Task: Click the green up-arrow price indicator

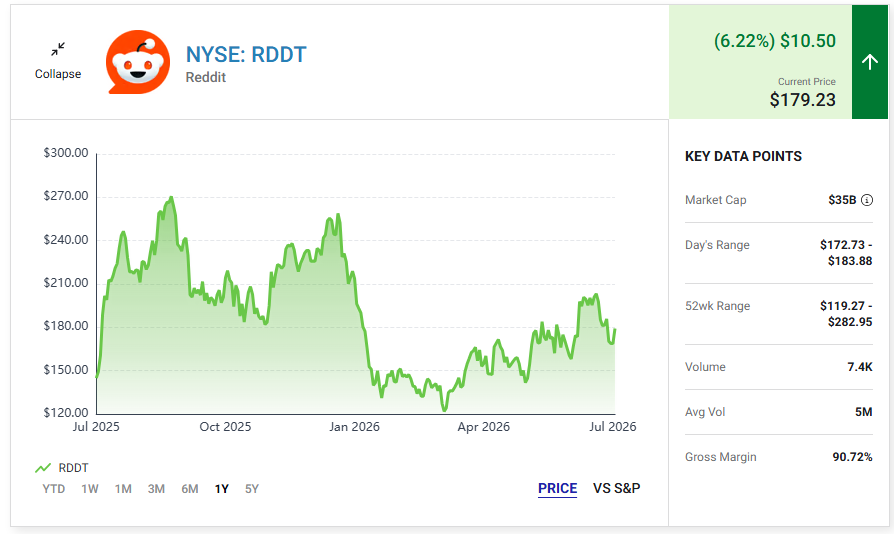Action: (x=869, y=62)
